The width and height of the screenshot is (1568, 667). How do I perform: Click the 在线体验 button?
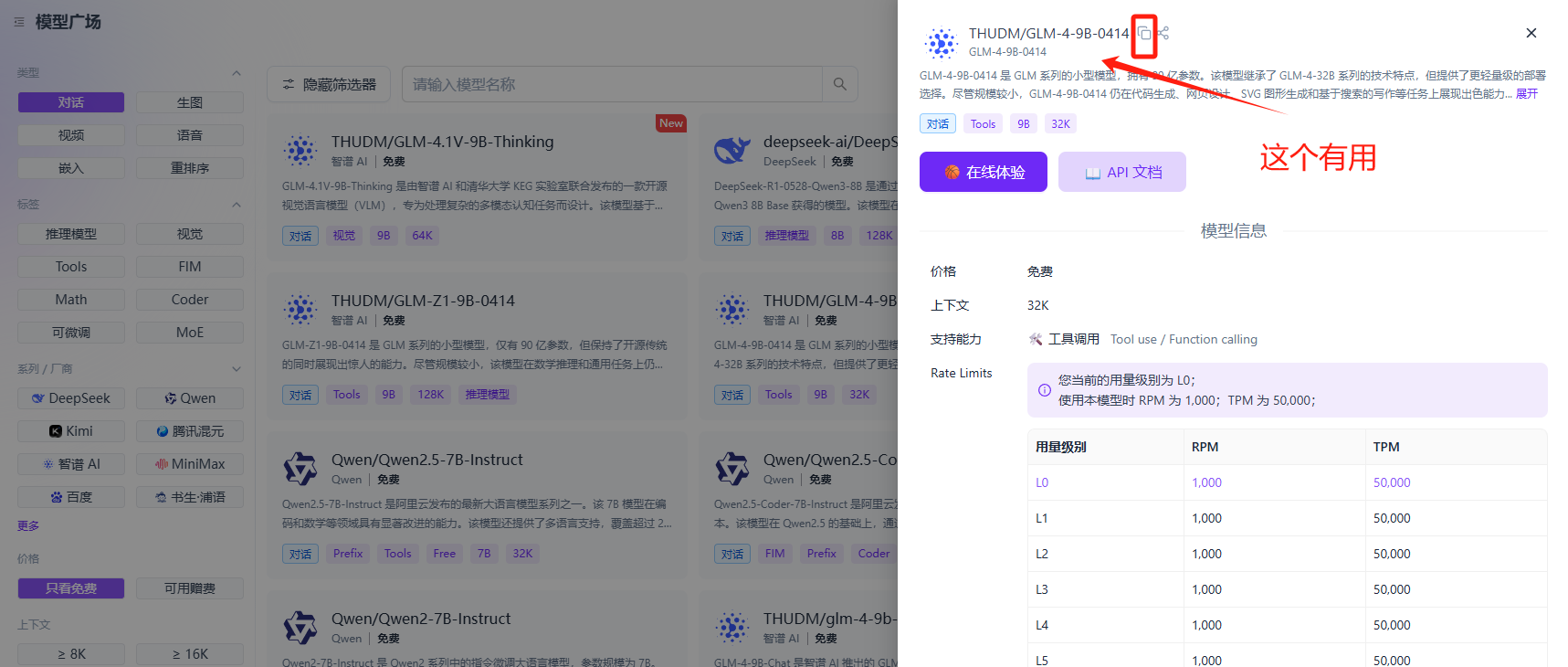(x=984, y=172)
